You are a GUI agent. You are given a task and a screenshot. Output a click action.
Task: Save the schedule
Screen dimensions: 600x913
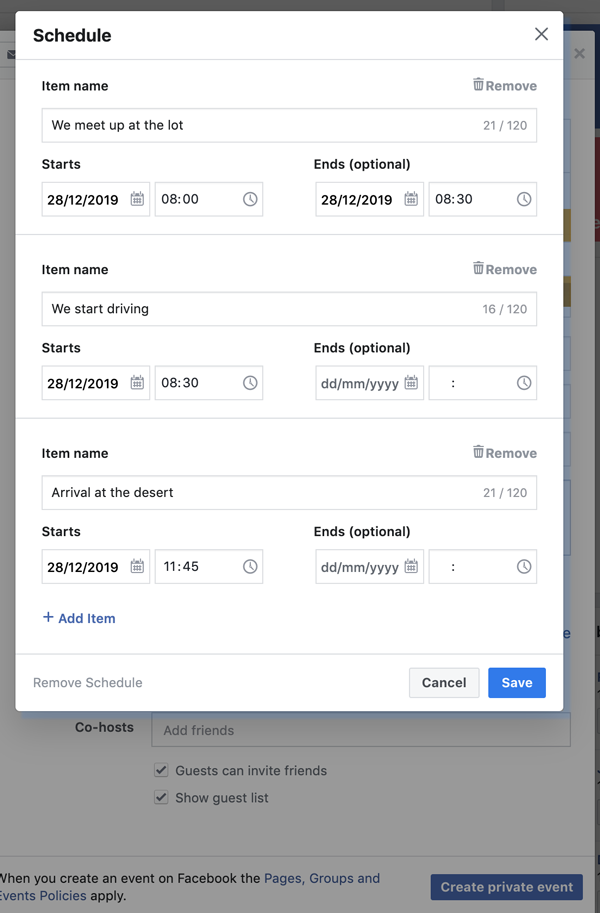point(517,682)
